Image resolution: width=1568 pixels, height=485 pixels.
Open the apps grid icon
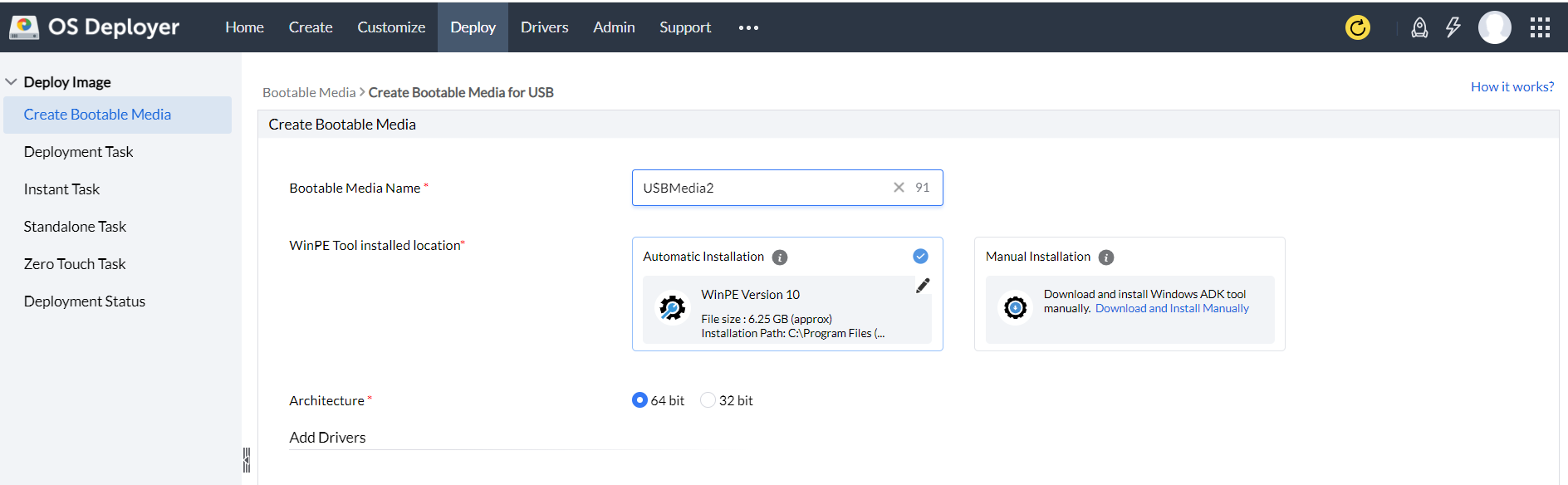coord(1540,27)
